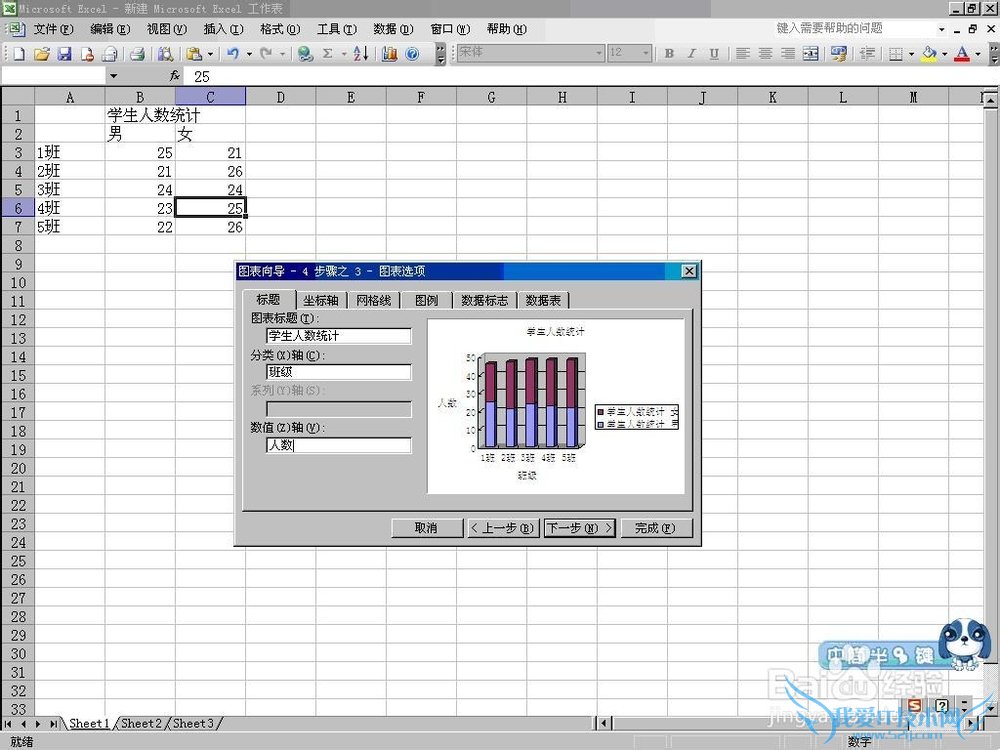Switch to the 坐标轴 tab
This screenshot has height=750, width=1000.
[x=321, y=300]
